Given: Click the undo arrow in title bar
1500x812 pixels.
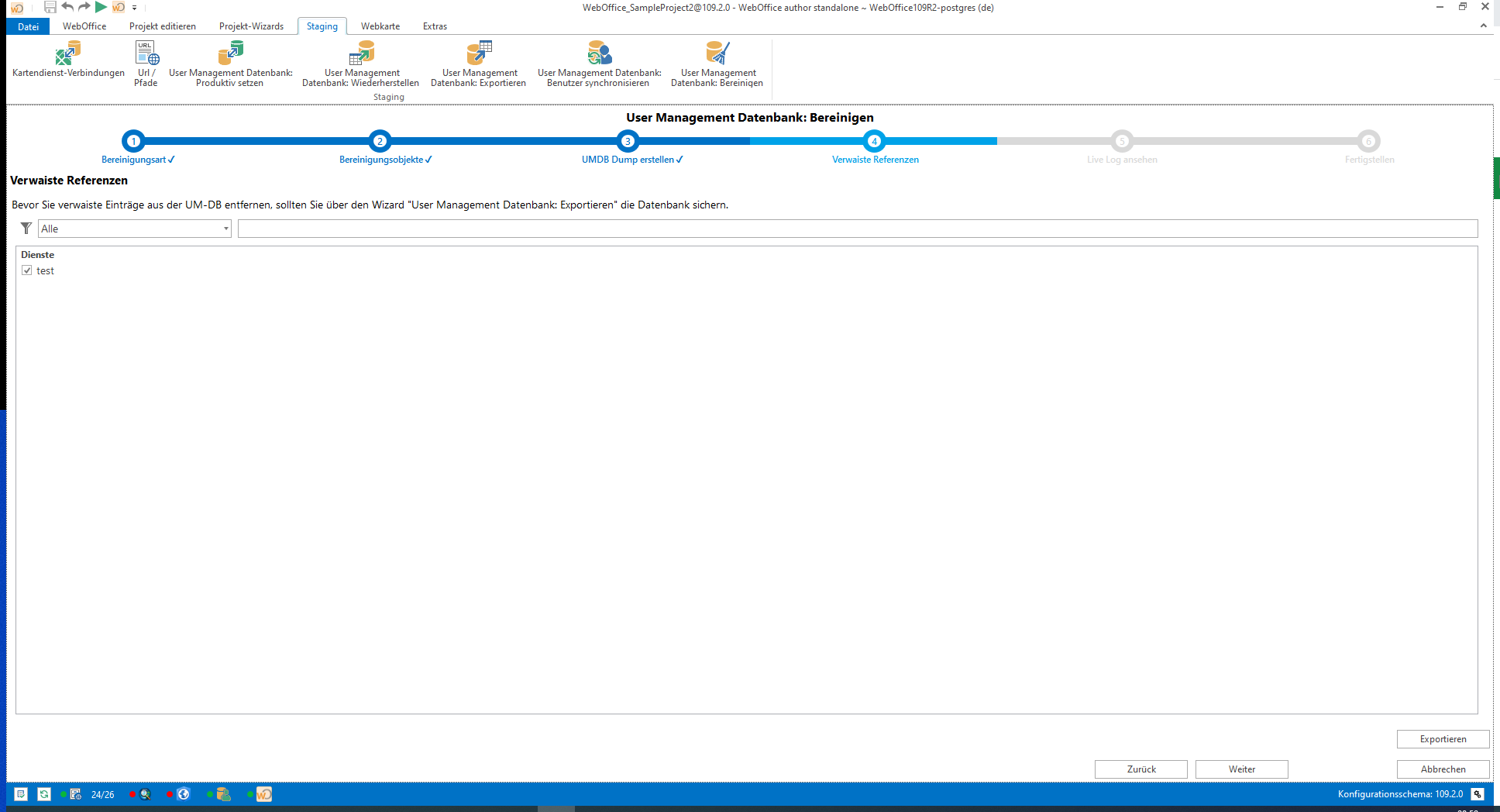Looking at the screenshot, I should click(67, 7).
